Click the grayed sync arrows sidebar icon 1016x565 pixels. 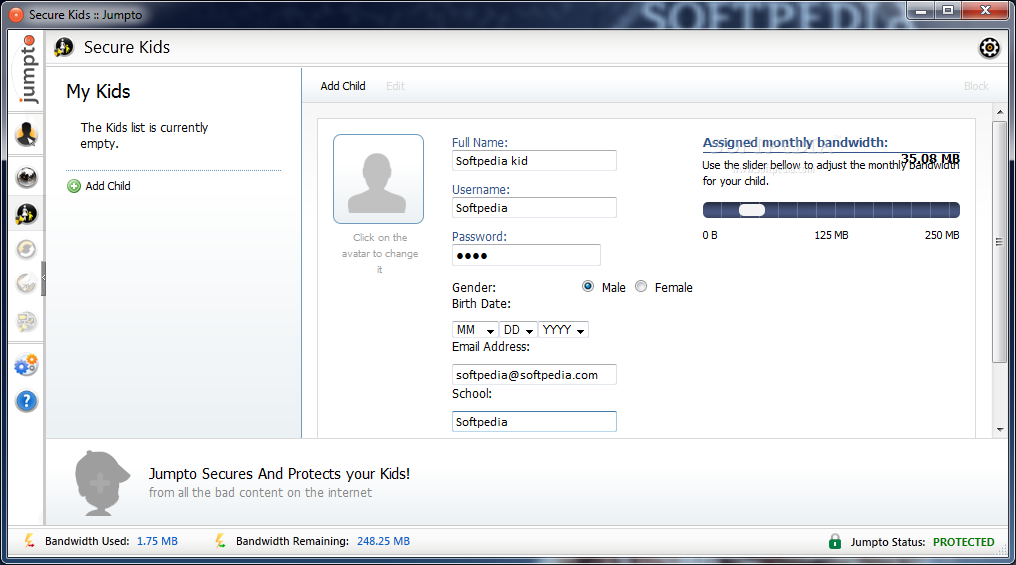point(27,249)
